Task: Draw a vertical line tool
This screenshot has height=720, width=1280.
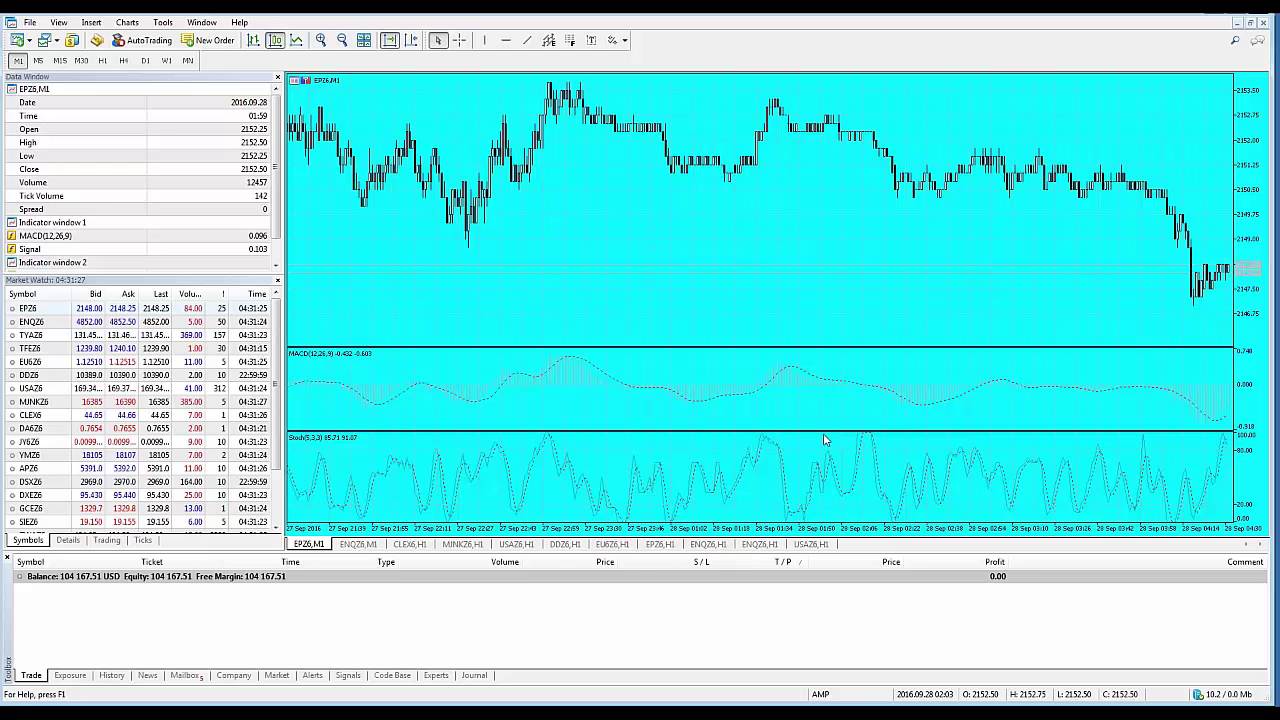Action: click(484, 40)
